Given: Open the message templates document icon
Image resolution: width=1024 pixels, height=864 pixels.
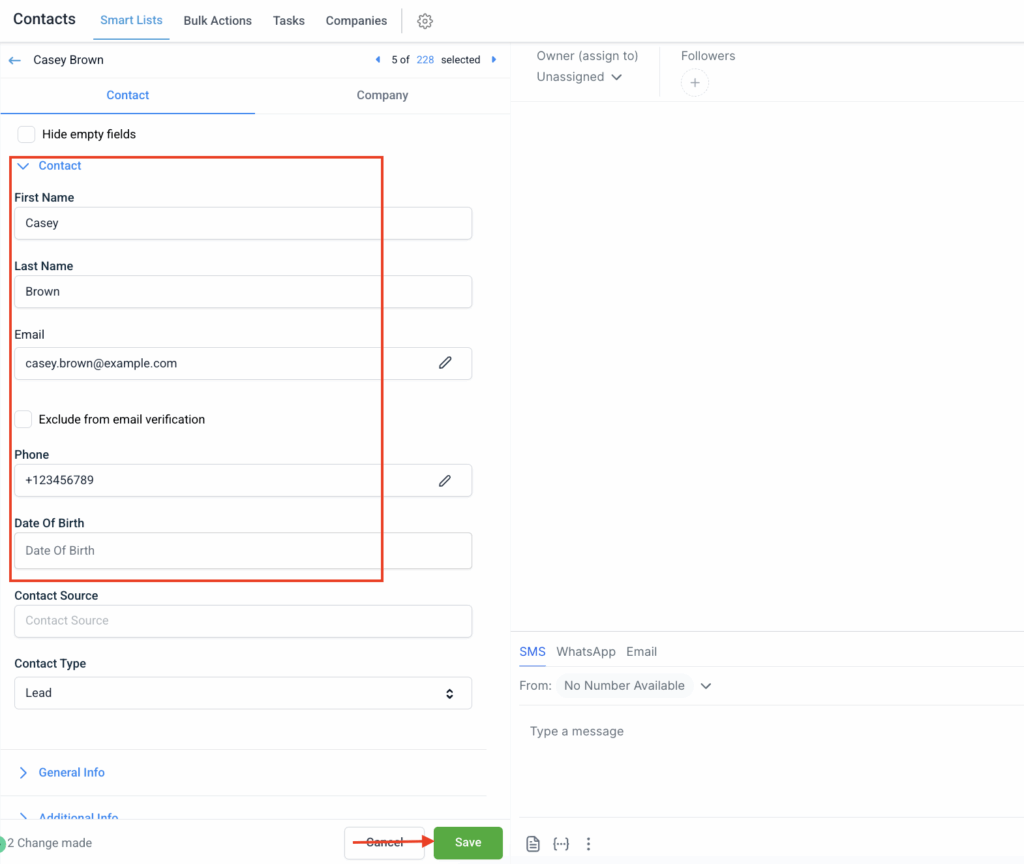Looking at the screenshot, I should coord(534,844).
